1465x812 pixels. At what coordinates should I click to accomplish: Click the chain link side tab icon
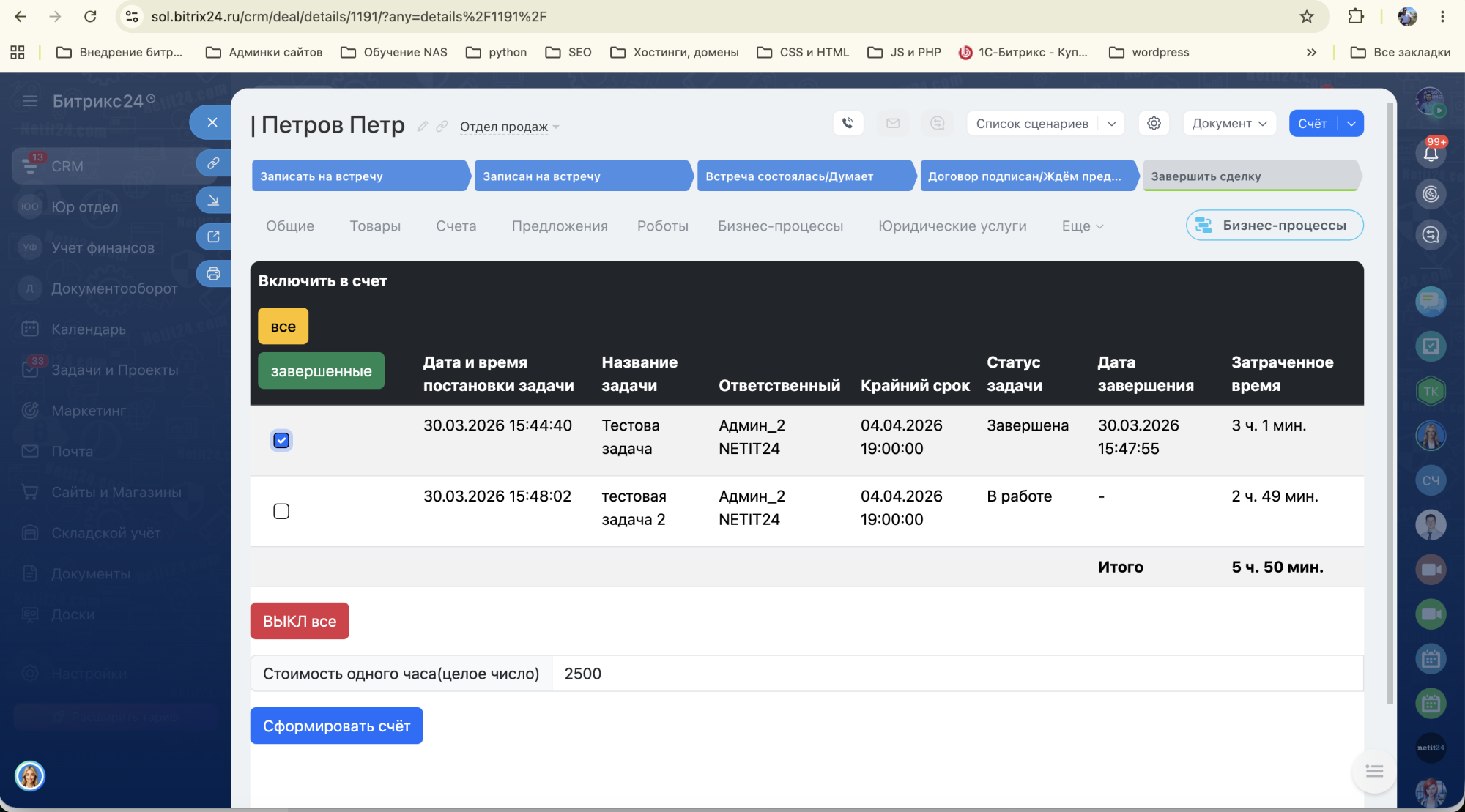click(x=213, y=163)
